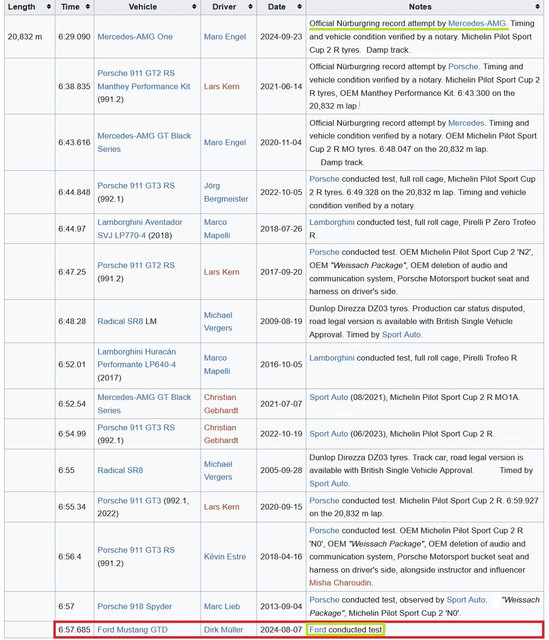Click the 2024-08-07 date cell
Screen dimensions: 549x640
pos(281,630)
